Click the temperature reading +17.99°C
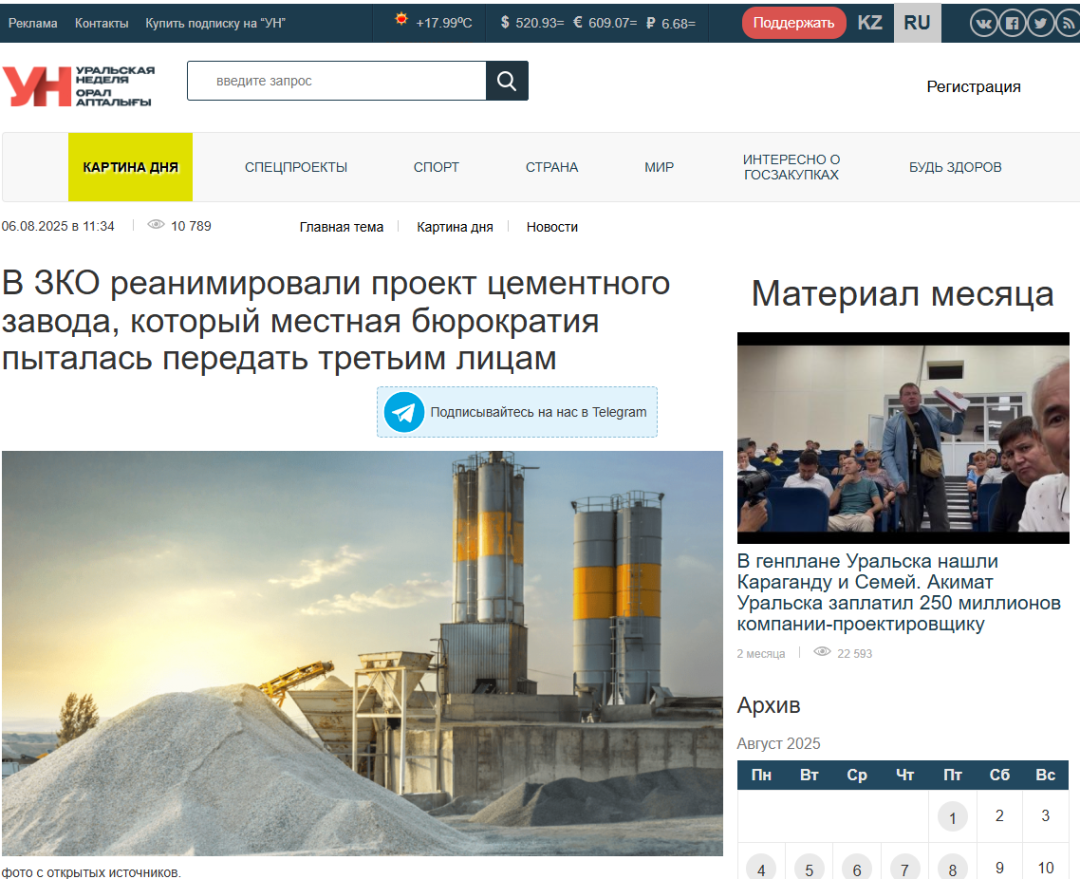Image resolution: width=1080 pixels, height=879 pixels. (x=444, y=23)
